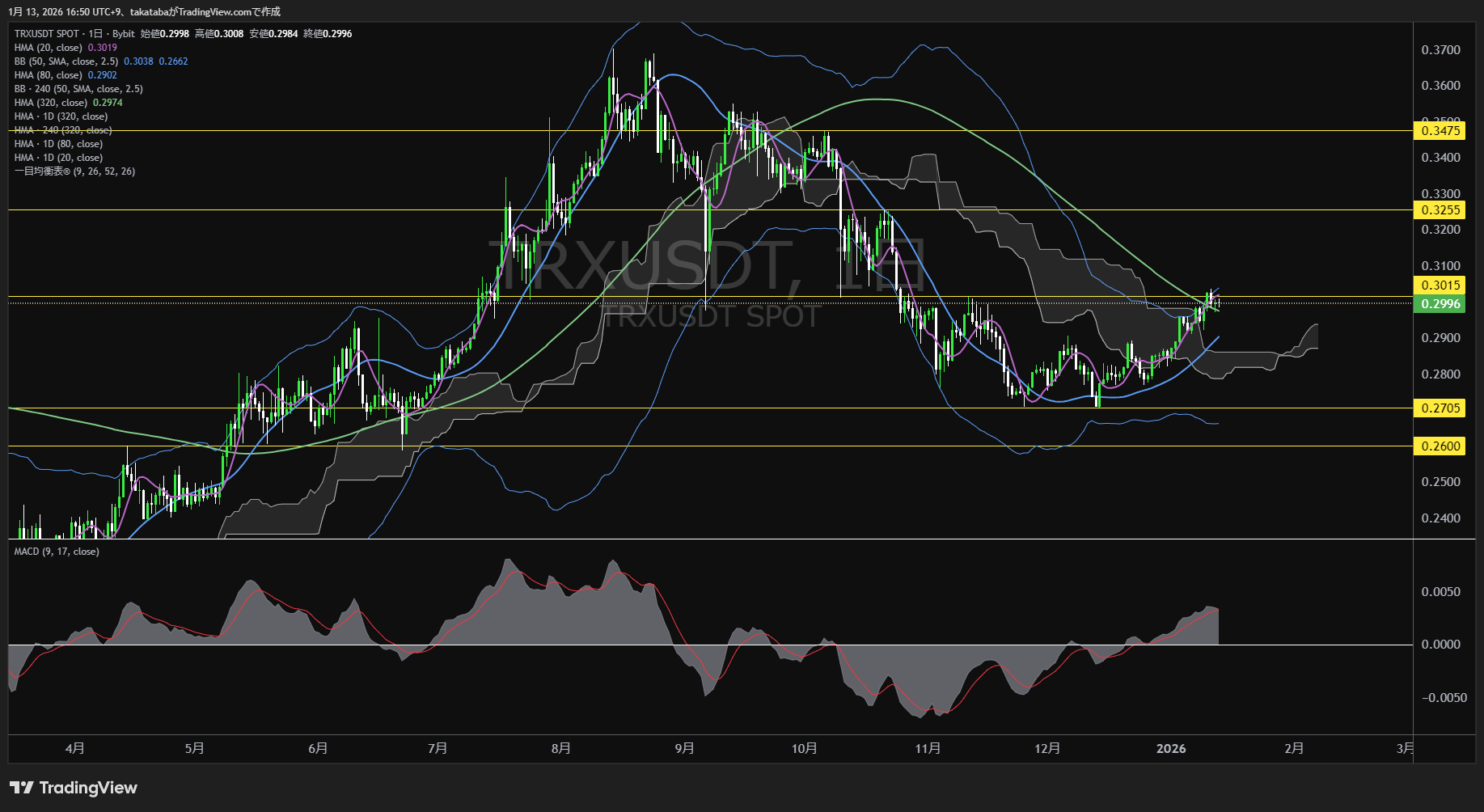This screenshot has height=812, width=1484.
Task: Select the HMA · 1D (80, close) legend
Action: tap(58, 144)
